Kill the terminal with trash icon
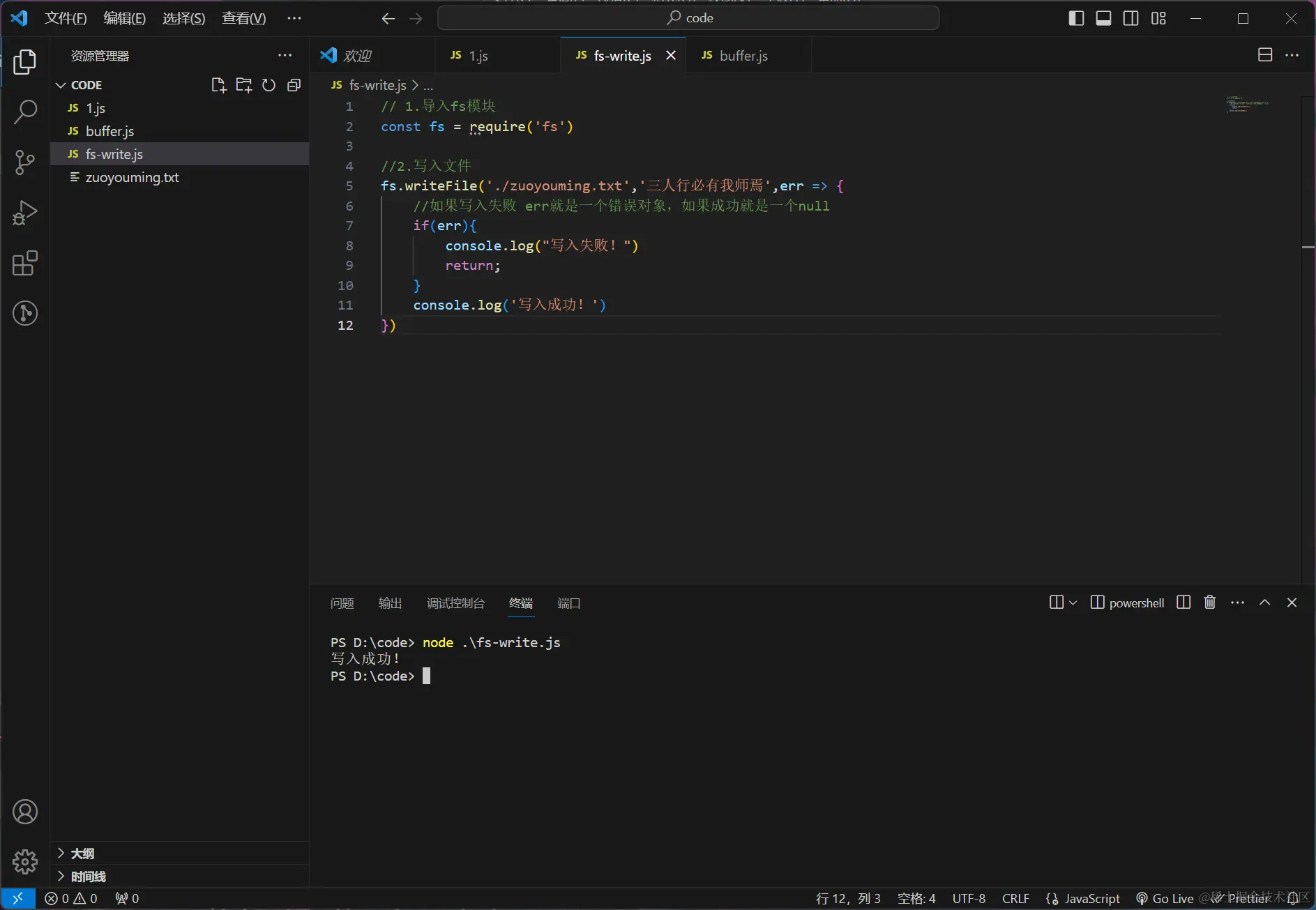 1210,602
